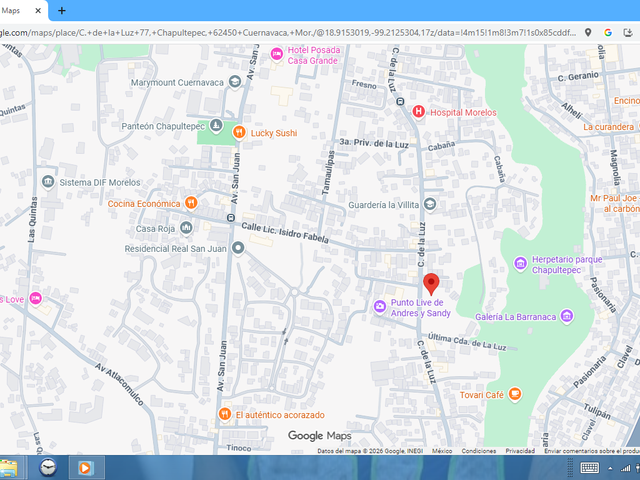This screenshot has height=480, width=640.
Task: Open the Casa Roja place icon
Action: (x=187, y=228)
